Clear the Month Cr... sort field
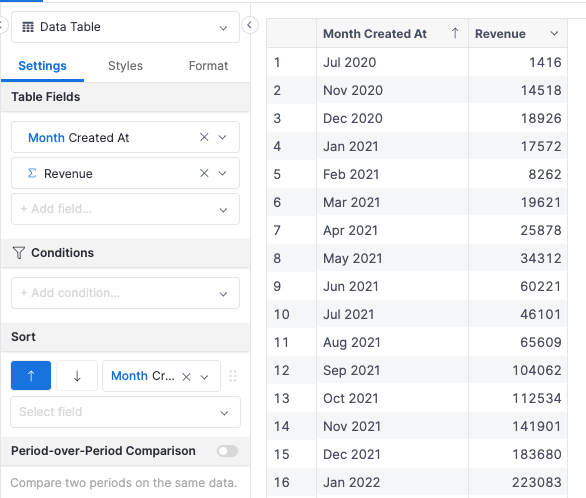Screen dimensions: 586x498 tap(186, 377)
